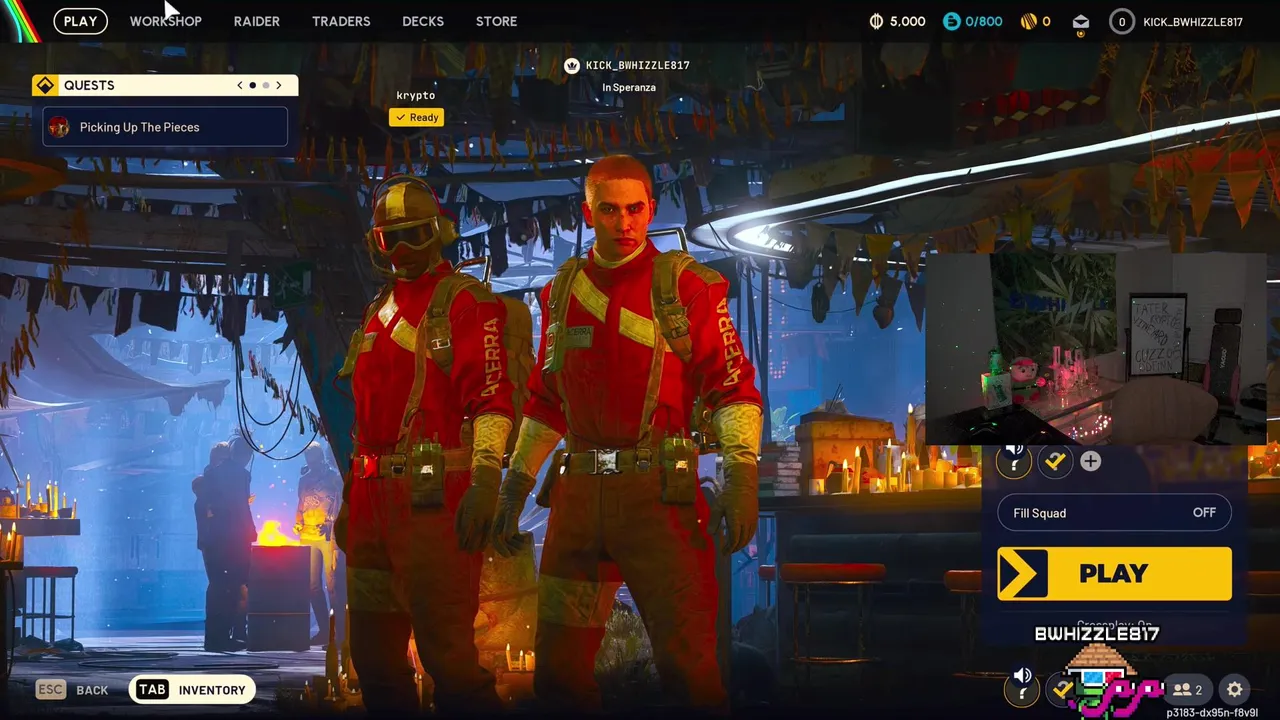Click the coin currency icon next to 5,000
Image resolution: width=1280 pixels, height=720 pixels.
876,21
